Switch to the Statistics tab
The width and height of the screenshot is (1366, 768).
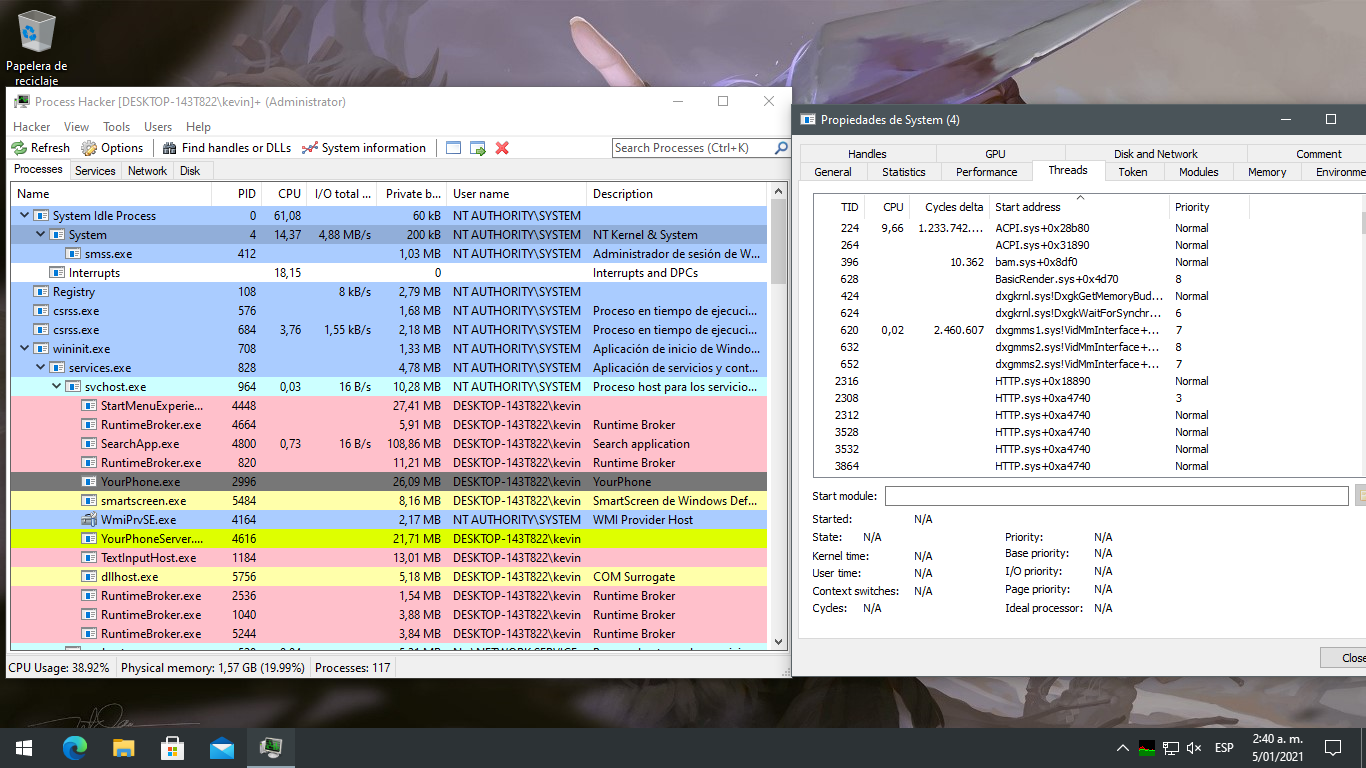(904, 172)
